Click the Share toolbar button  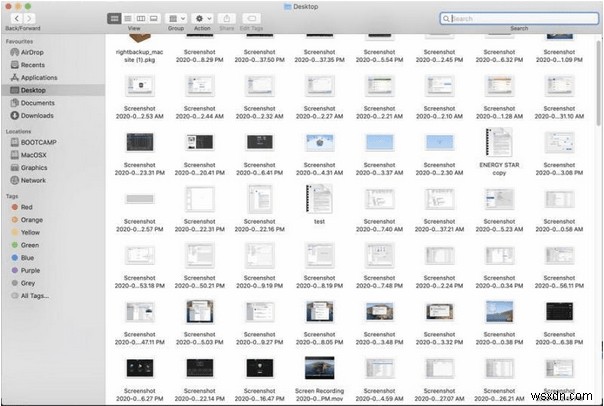click(x=226, y=18)
